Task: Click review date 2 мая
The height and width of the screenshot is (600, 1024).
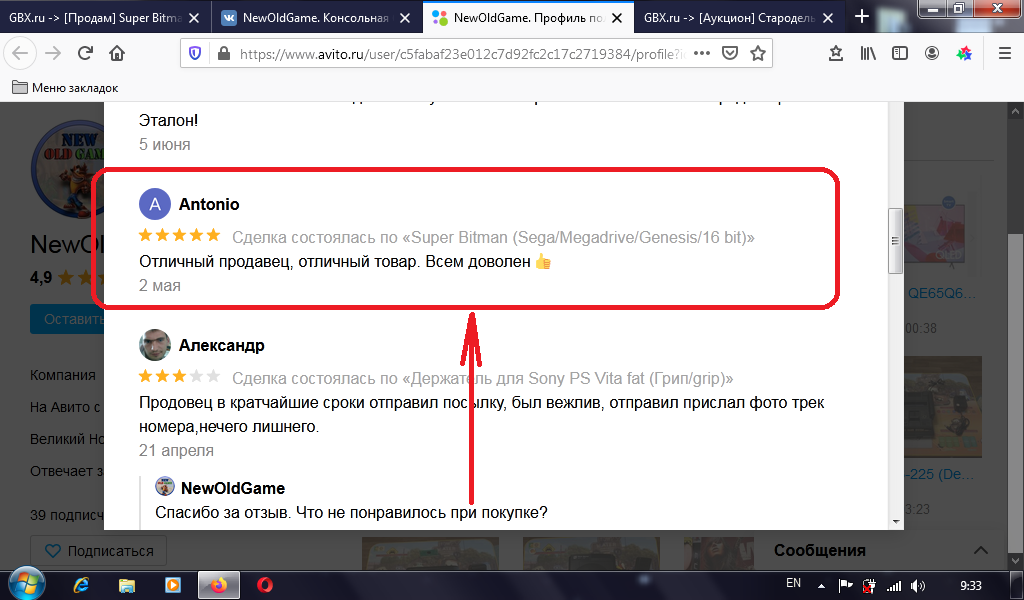Action: click(159, 285)
